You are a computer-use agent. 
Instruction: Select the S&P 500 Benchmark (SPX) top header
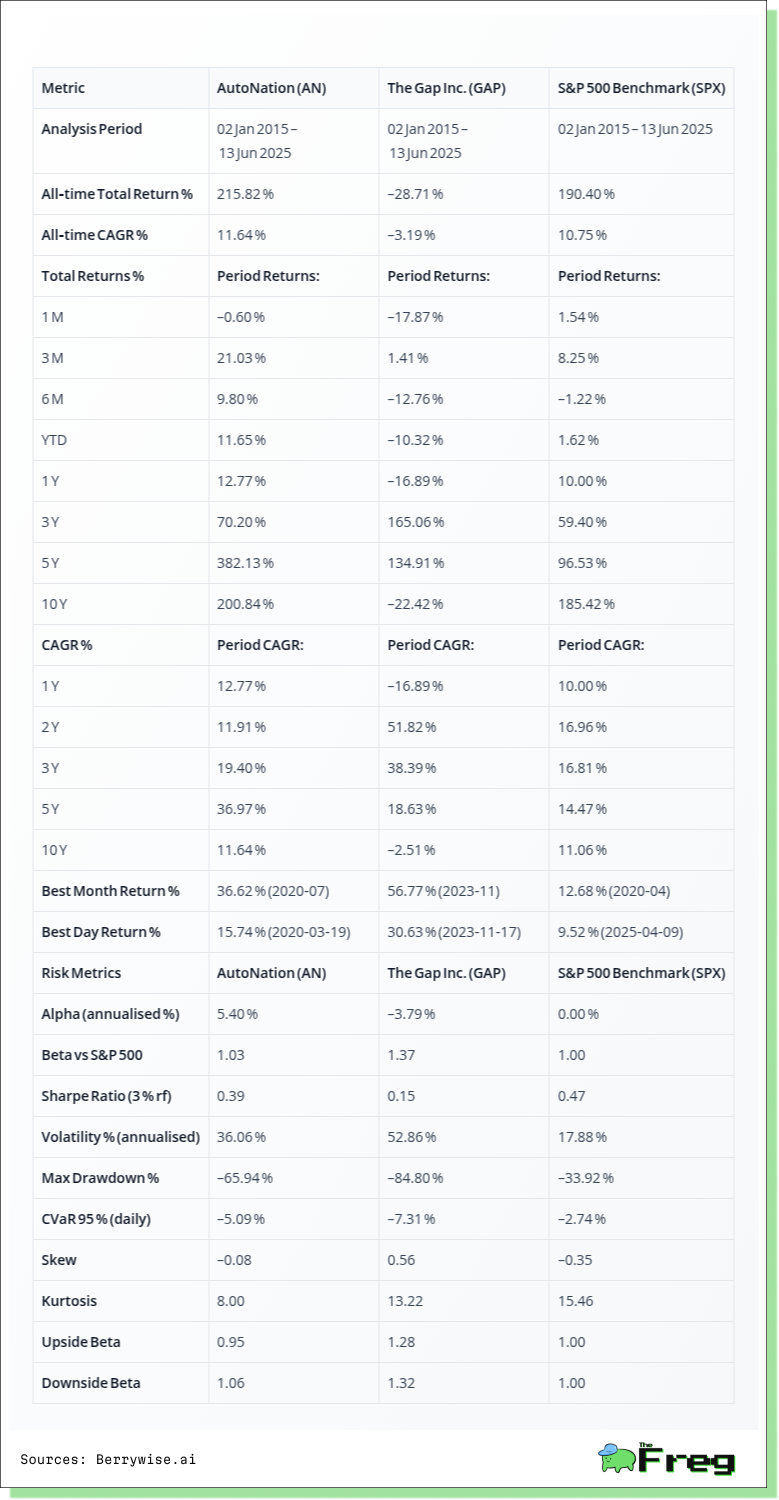tap(641, 88)
